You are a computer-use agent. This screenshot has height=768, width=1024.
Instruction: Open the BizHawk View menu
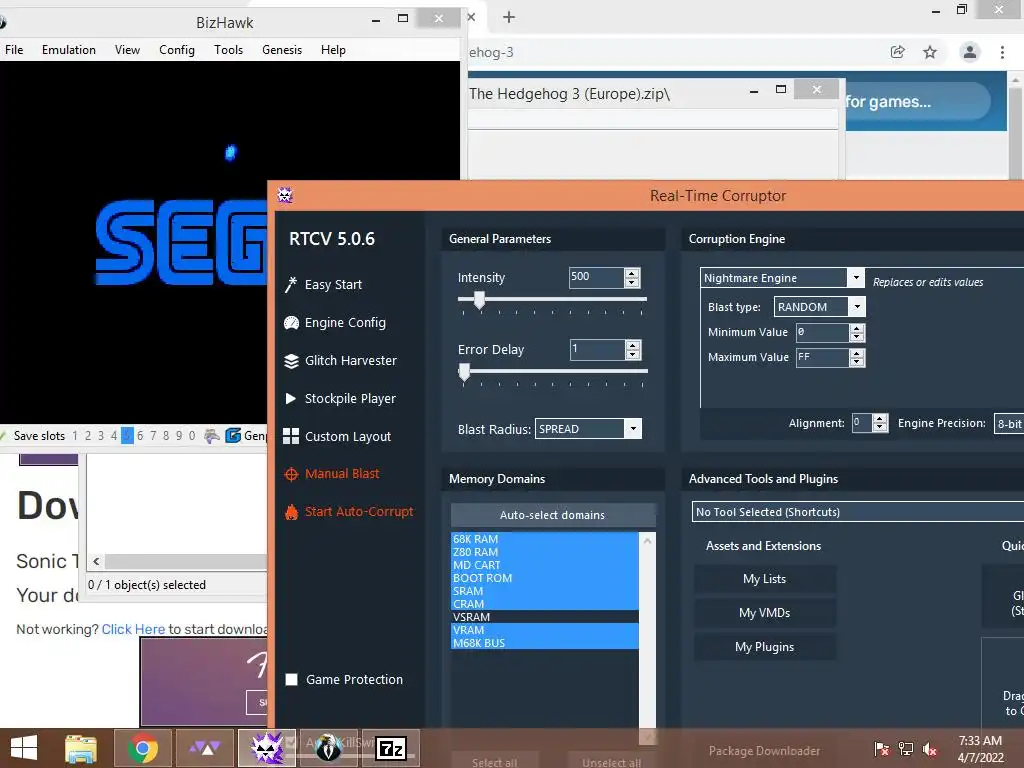(127, 50)
